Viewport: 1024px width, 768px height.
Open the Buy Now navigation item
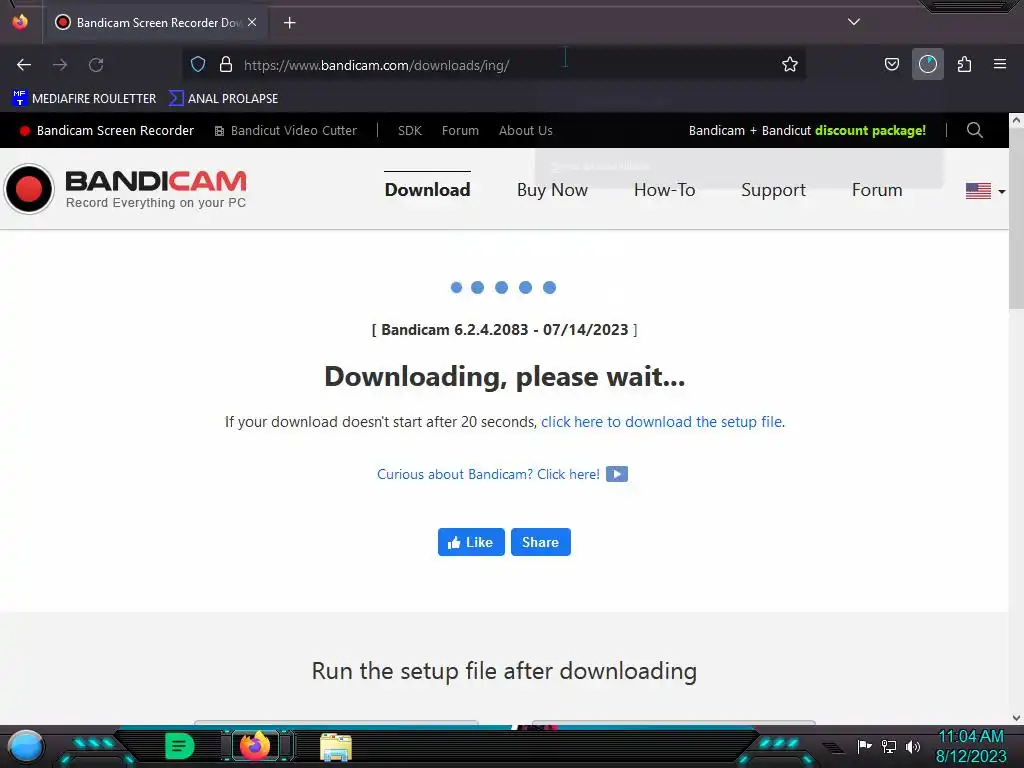[552, 189]
